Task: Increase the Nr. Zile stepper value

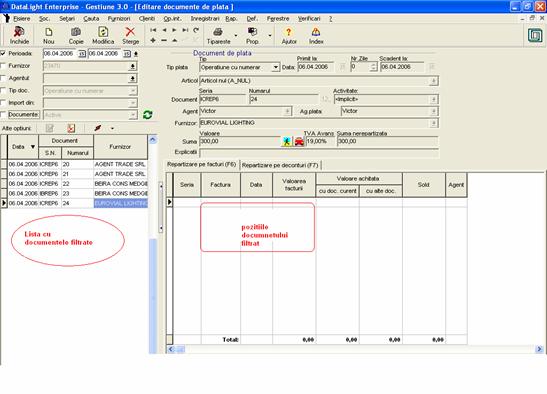Action: pyautogui.click(x=373, y=65)
